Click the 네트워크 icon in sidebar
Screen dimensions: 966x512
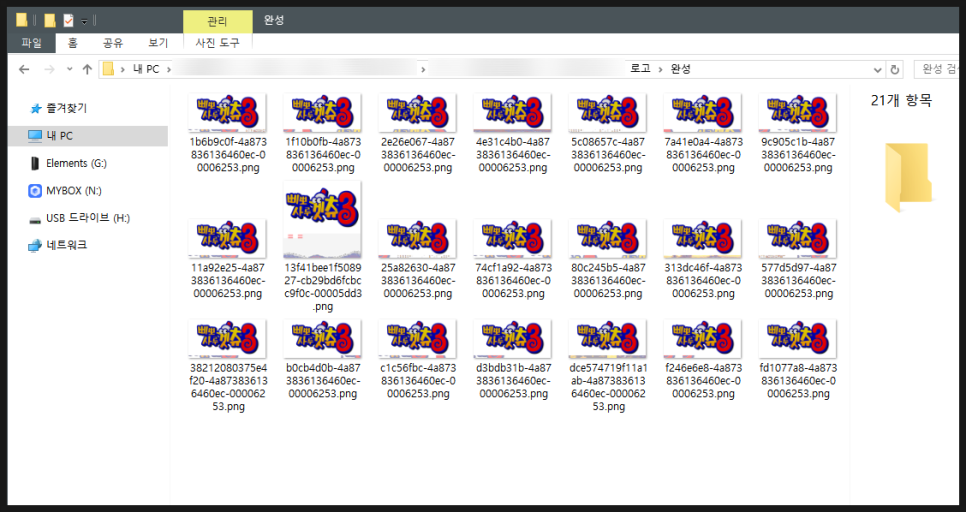[x=35, y=246]
